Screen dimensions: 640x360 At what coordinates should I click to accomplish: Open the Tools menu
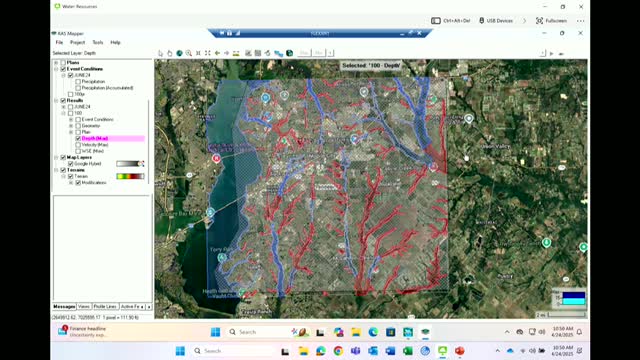point(98,42)
